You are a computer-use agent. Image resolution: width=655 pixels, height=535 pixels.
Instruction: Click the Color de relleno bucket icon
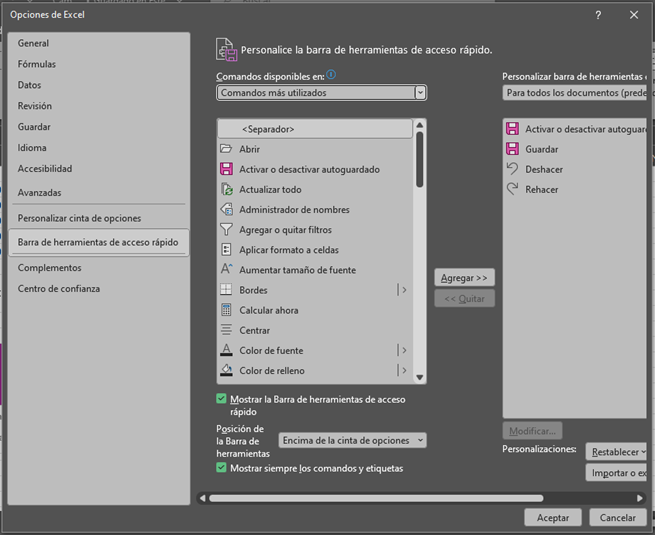(x=226, y=370)
